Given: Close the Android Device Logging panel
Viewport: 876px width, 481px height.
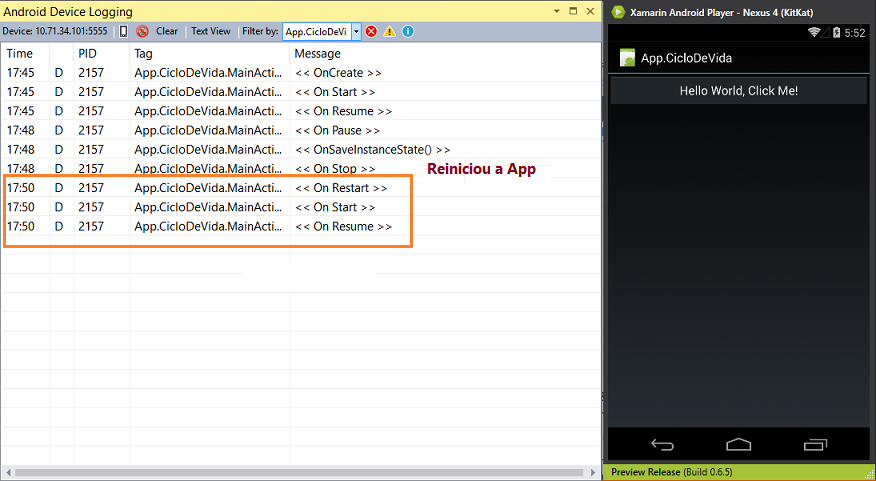Looking at the screenshot, I should [590, 11].
